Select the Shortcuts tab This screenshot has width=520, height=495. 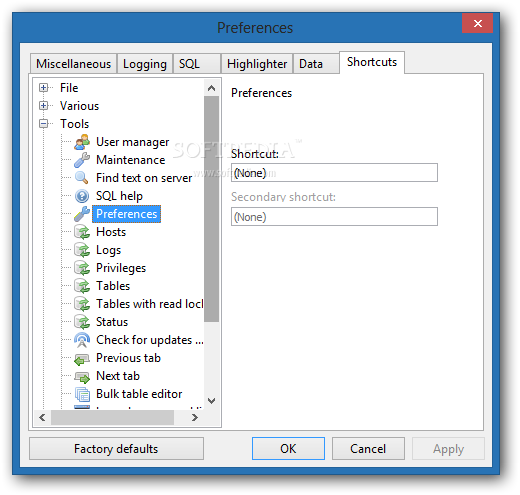[372, 62]
